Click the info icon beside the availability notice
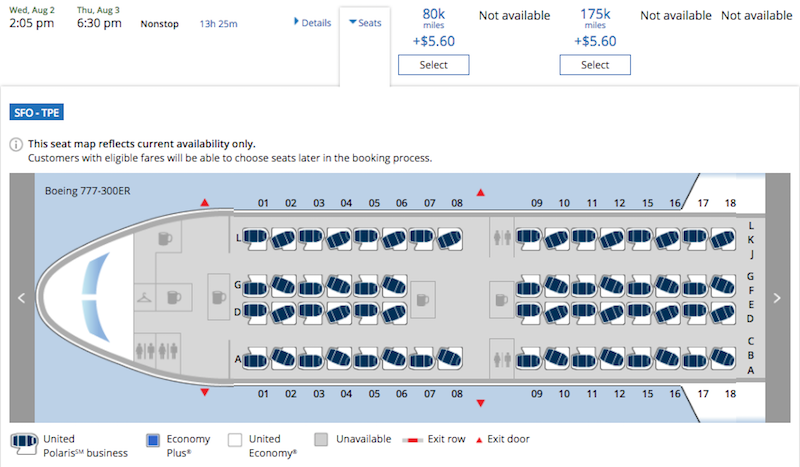 coord(16,144)
